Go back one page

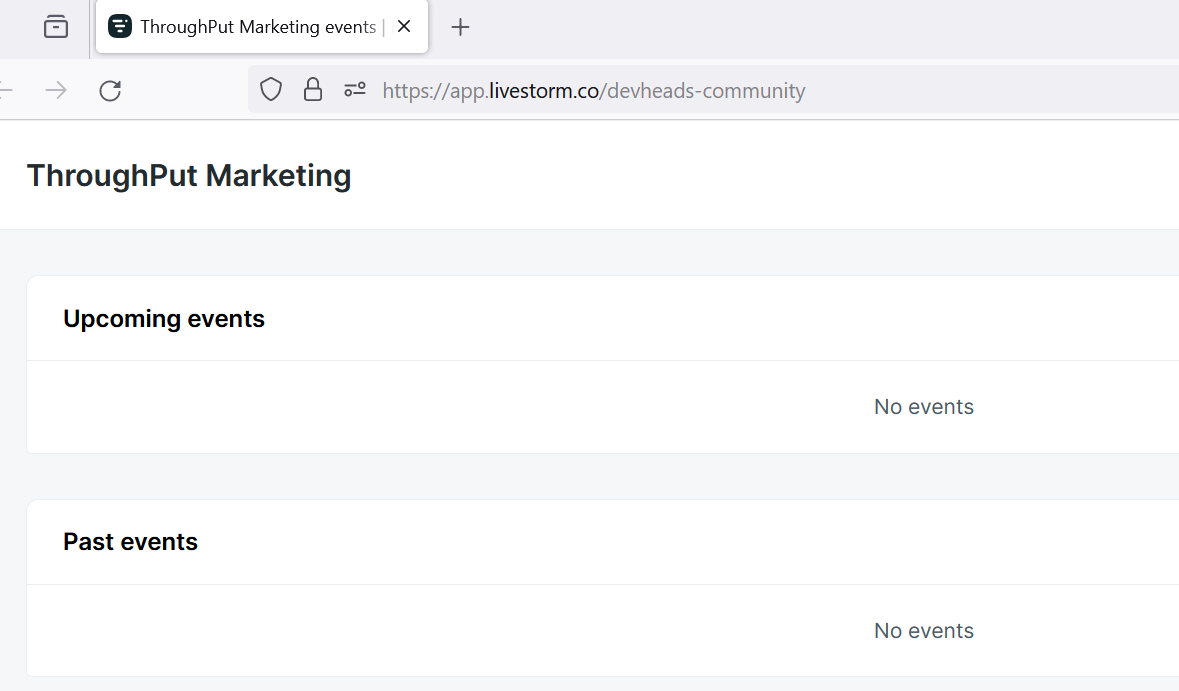pyautogui.click(x=6, y=91)
